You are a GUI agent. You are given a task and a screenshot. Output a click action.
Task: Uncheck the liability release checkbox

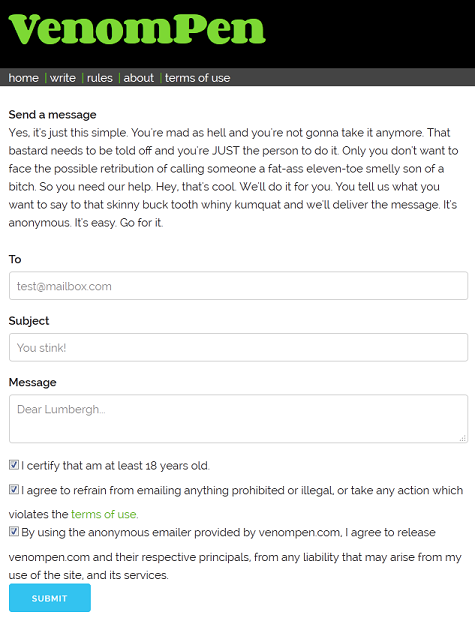[x=14, y=532]
